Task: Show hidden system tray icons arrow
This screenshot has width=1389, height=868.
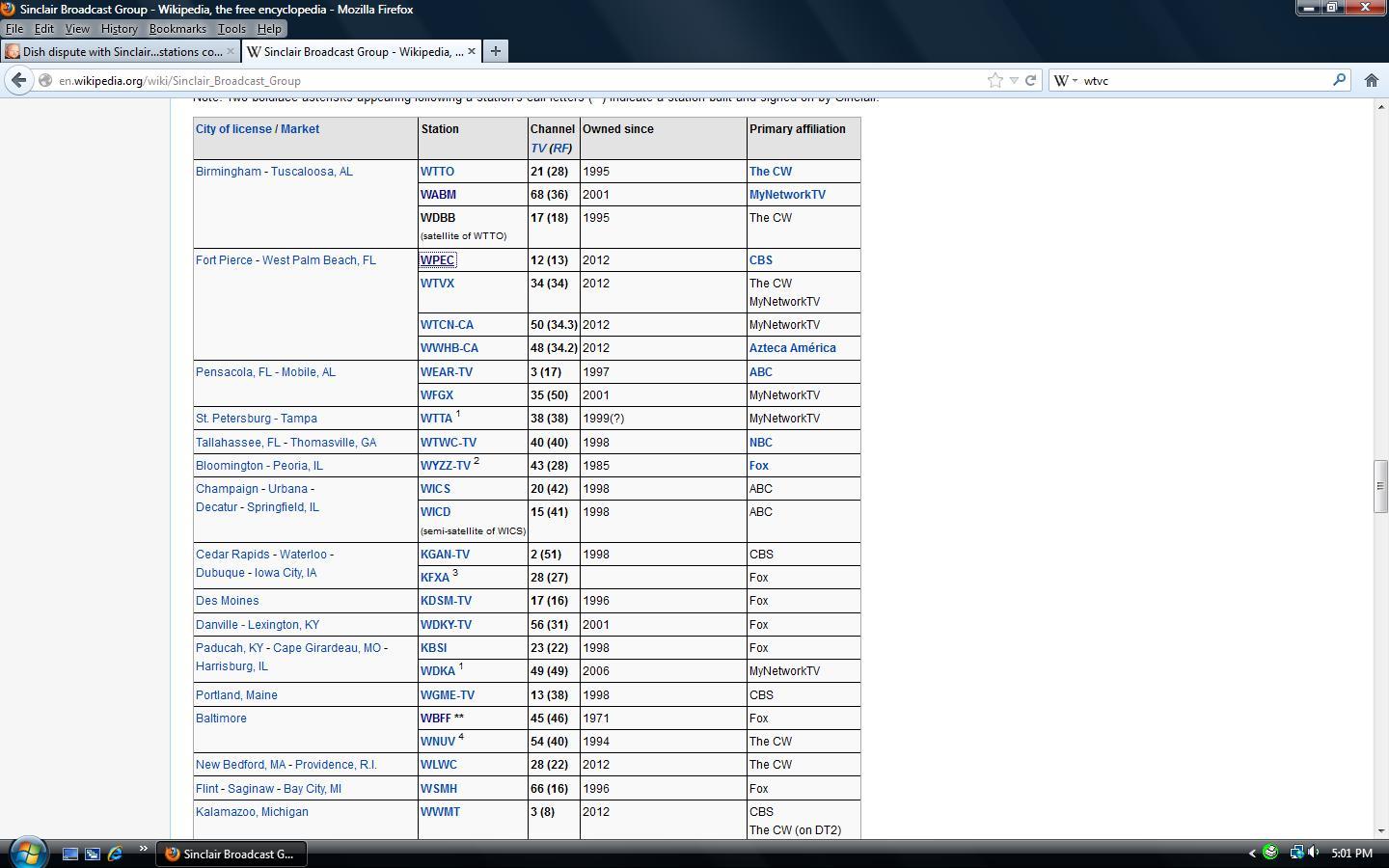Action: 1252,854
